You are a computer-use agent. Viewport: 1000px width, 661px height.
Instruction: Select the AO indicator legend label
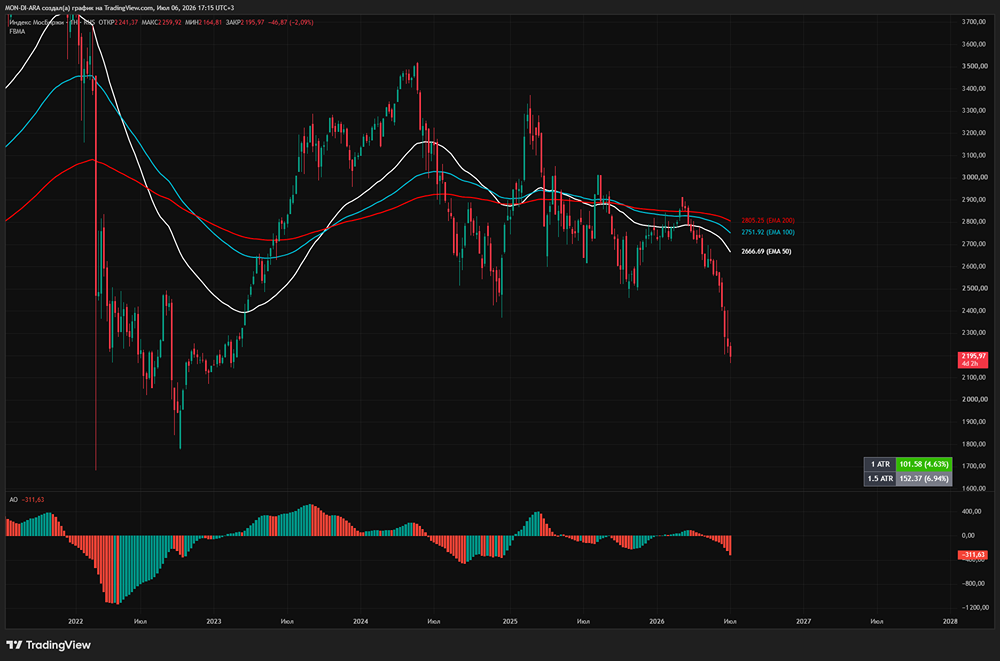(13, 500)
